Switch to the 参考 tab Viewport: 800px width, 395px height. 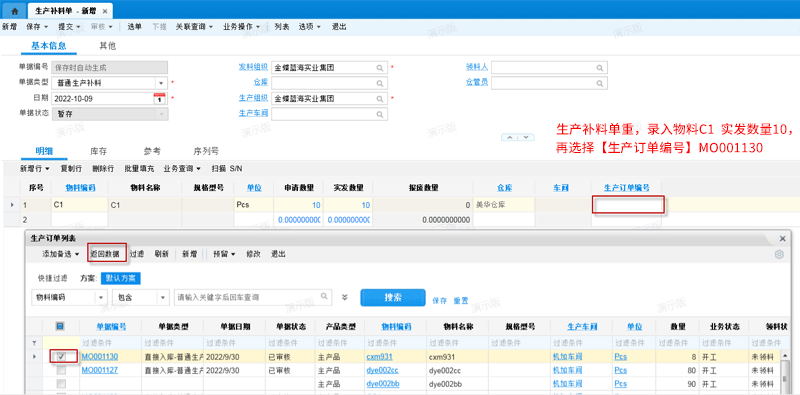pos(152,151)
